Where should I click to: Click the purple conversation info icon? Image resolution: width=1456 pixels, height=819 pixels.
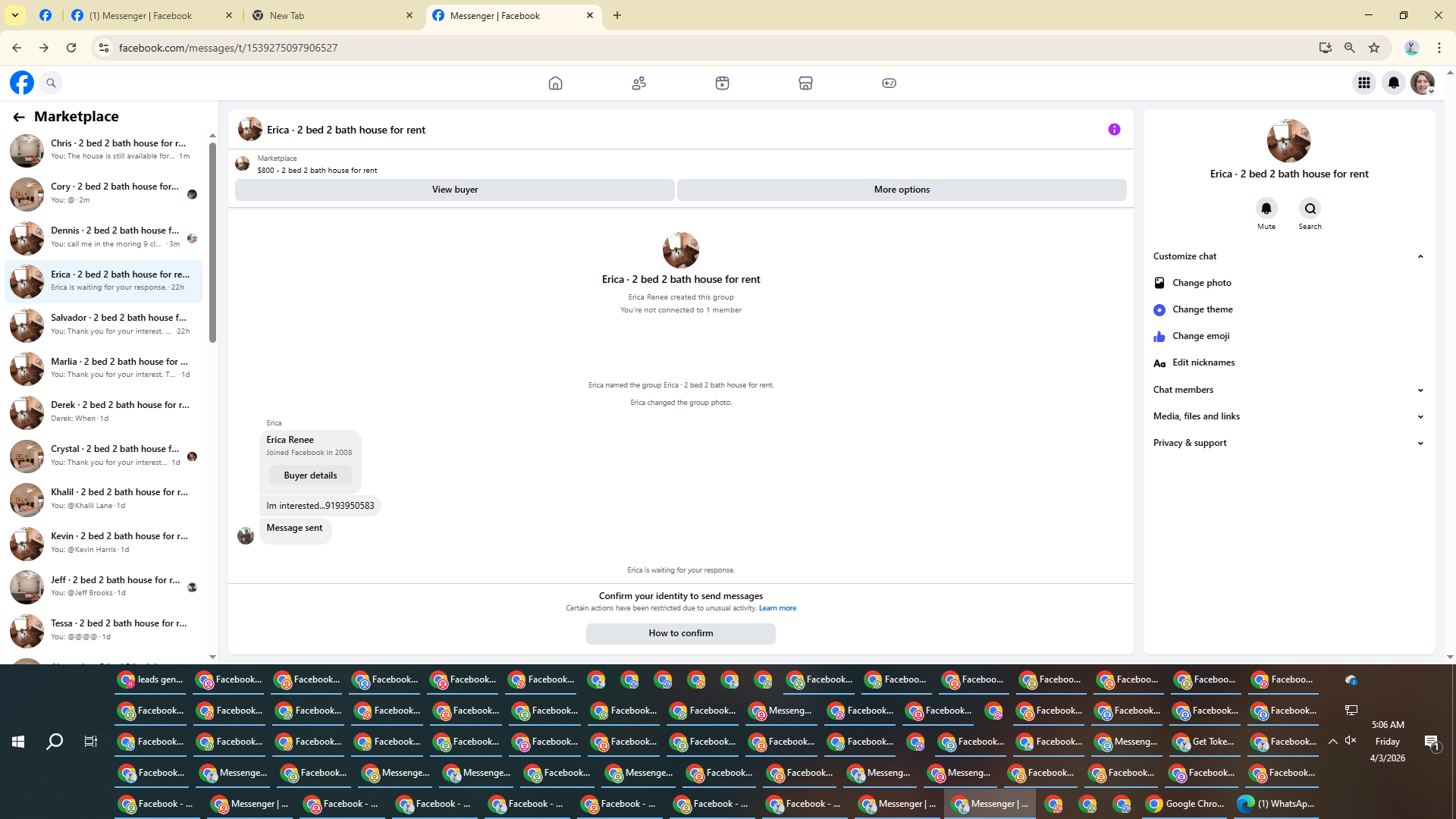(x=1114, y=130)
